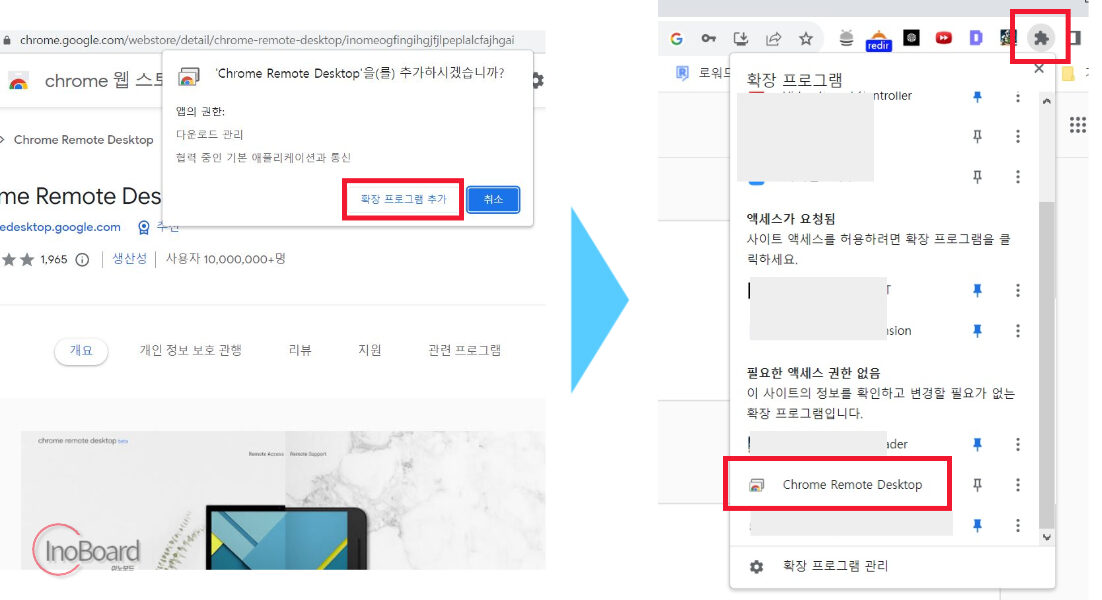Image resolution: width=1102 pixels, height=600 pixels.
Task: Click the share page arrow icon
Action: [x=773, y=39]
